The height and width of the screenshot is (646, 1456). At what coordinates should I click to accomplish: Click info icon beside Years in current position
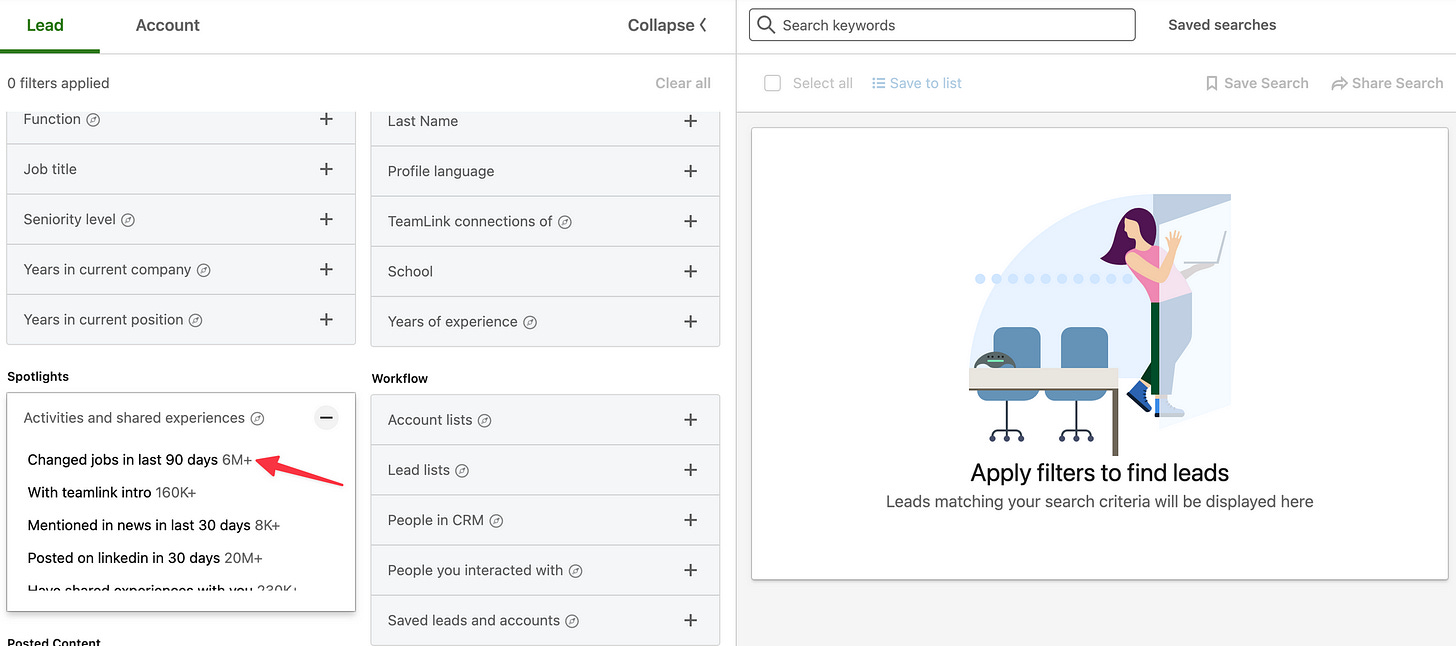pyautogui.click(x=196, y=320)
